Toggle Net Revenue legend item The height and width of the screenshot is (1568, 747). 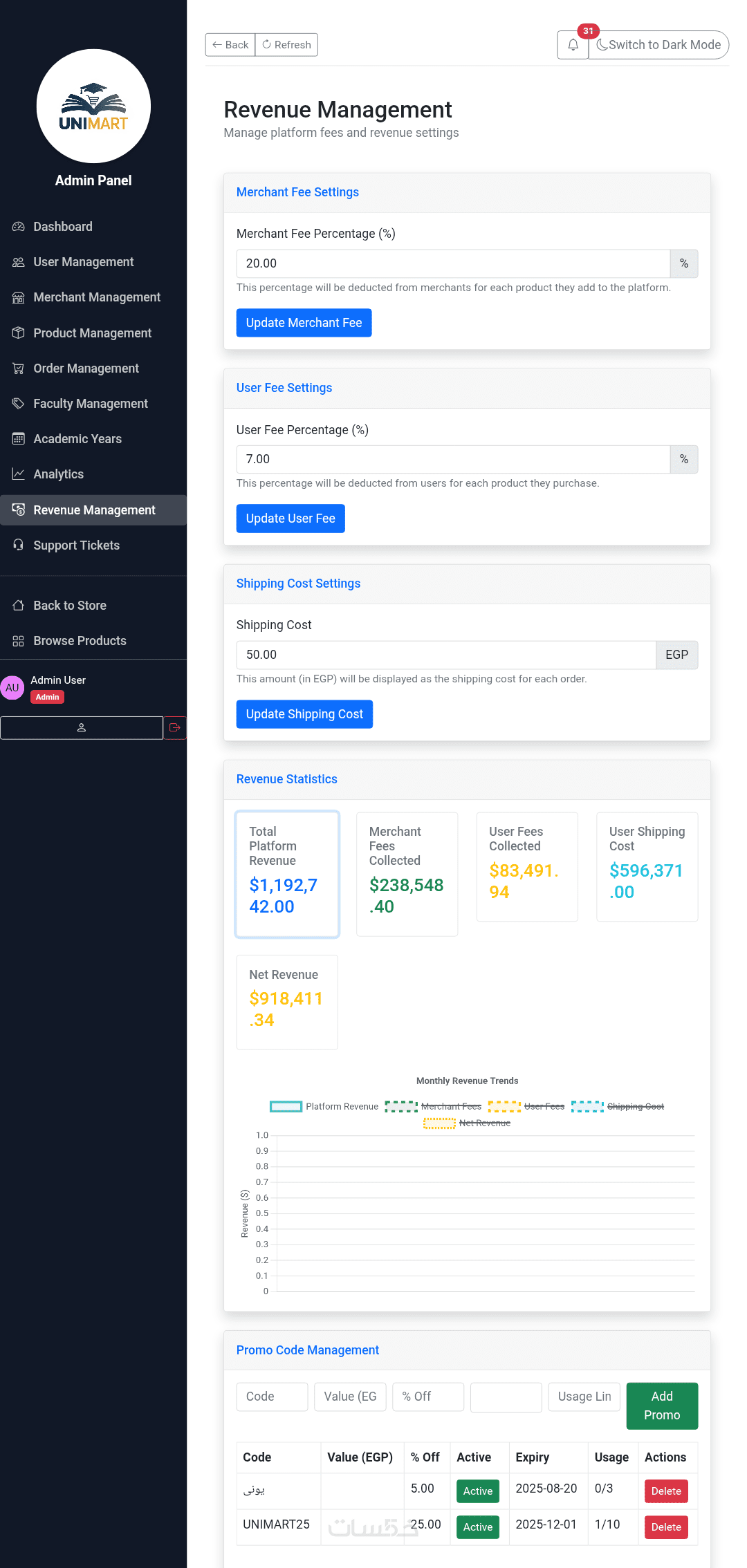(x=467, y=1123)
